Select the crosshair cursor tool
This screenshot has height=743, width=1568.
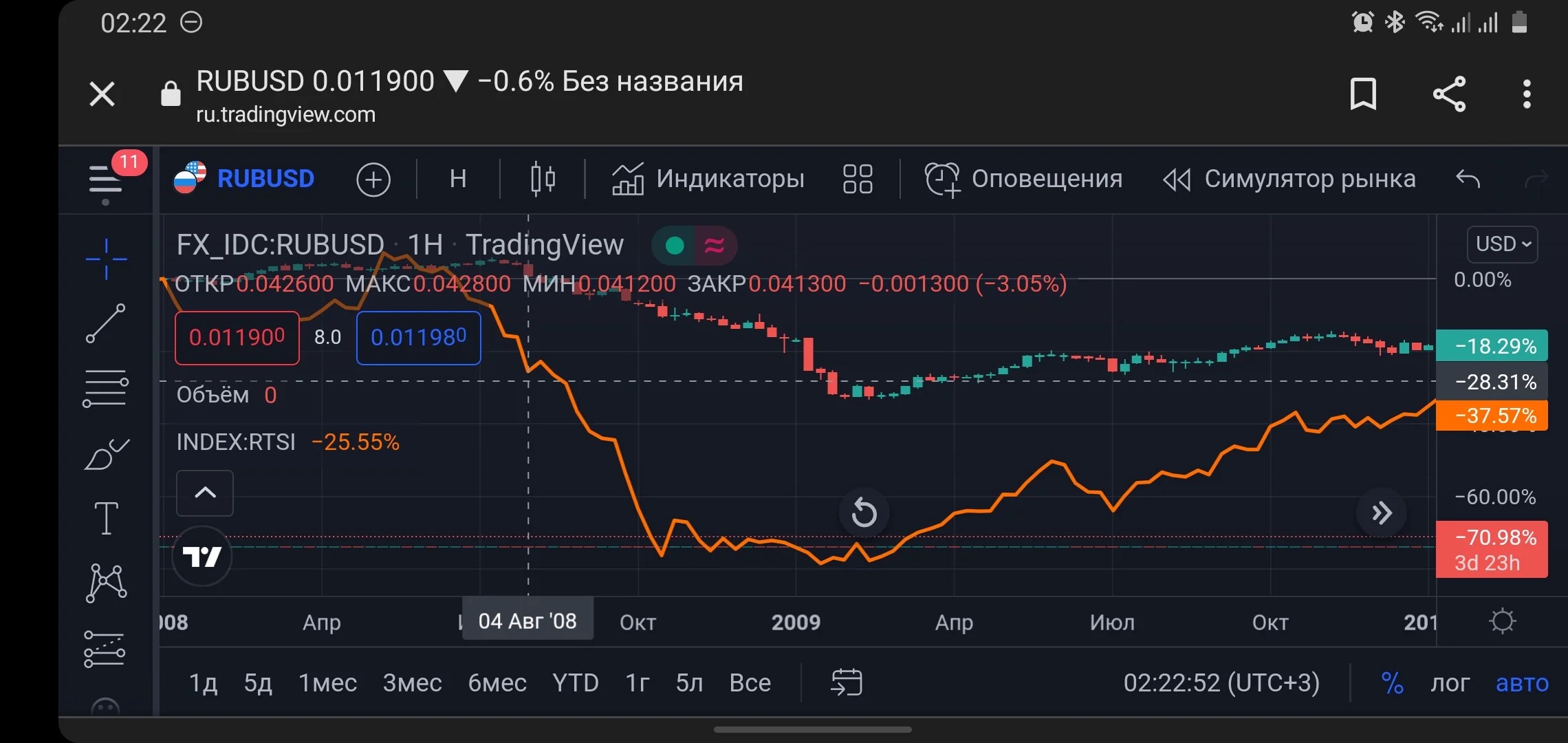tap(106, 259)
